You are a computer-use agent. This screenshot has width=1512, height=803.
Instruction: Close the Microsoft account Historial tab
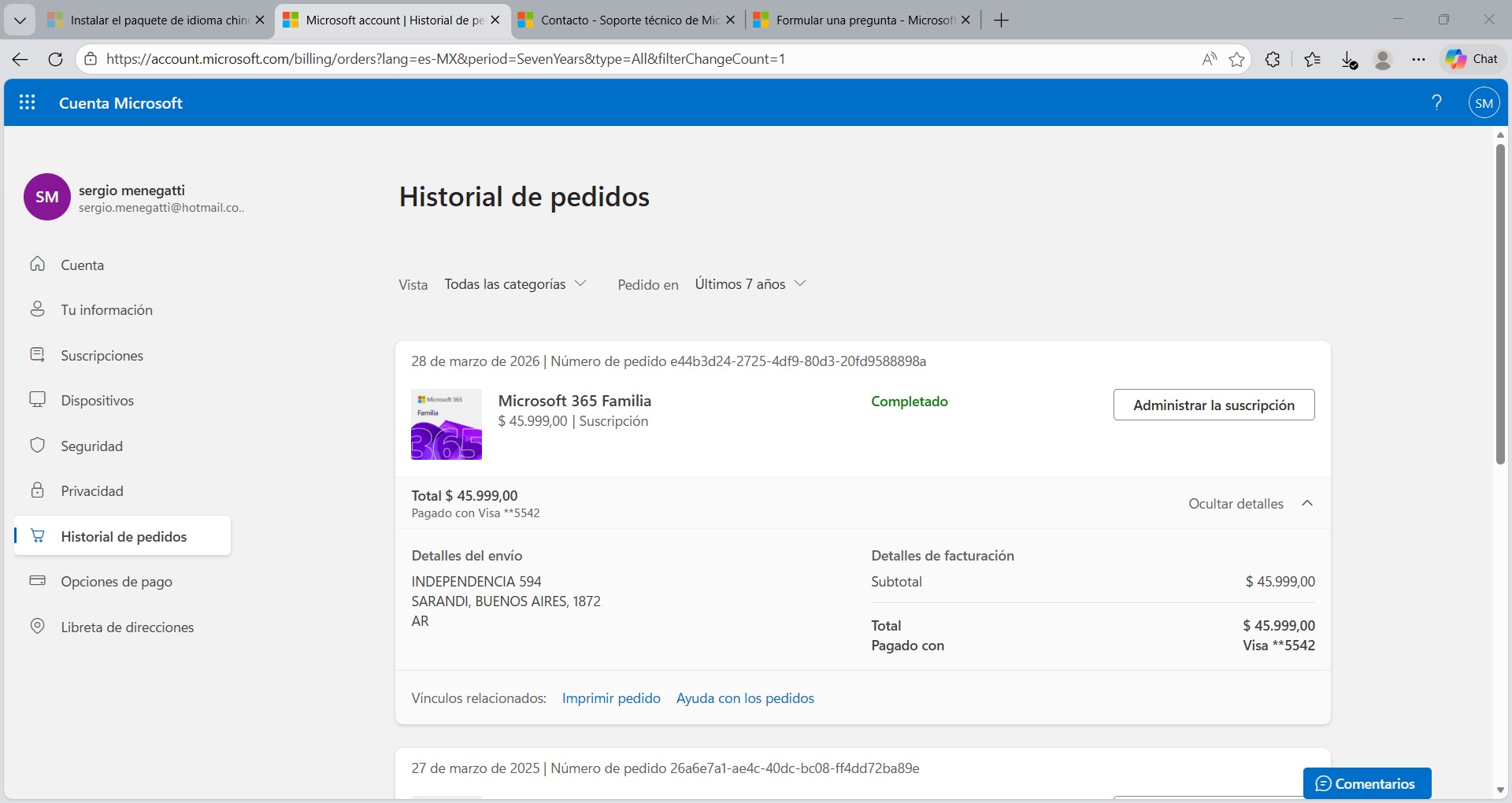tap(495, 20)
